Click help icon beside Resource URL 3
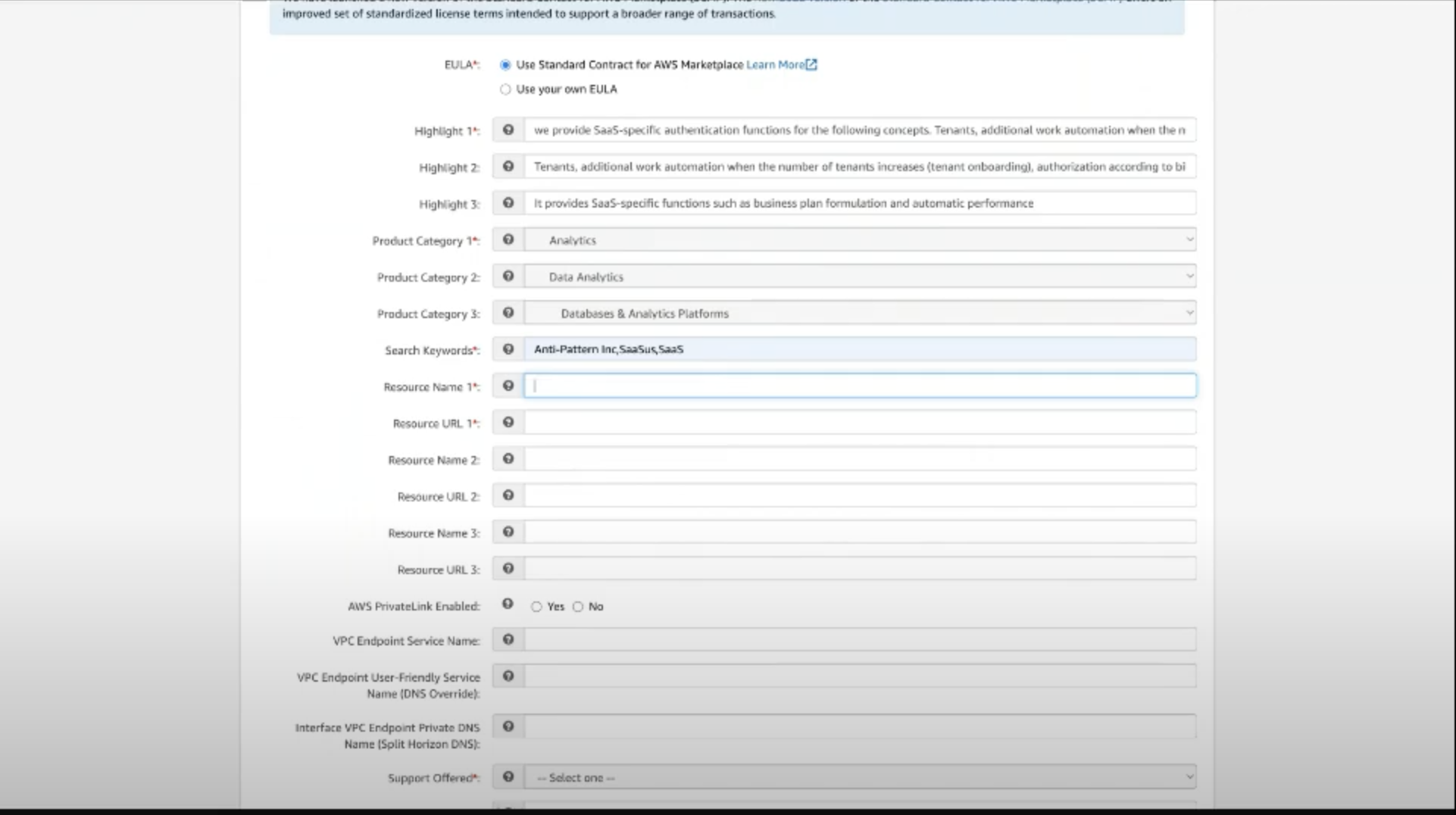Image resolution: width=1456 pixels, height=815 pixels. click(508, 568)
